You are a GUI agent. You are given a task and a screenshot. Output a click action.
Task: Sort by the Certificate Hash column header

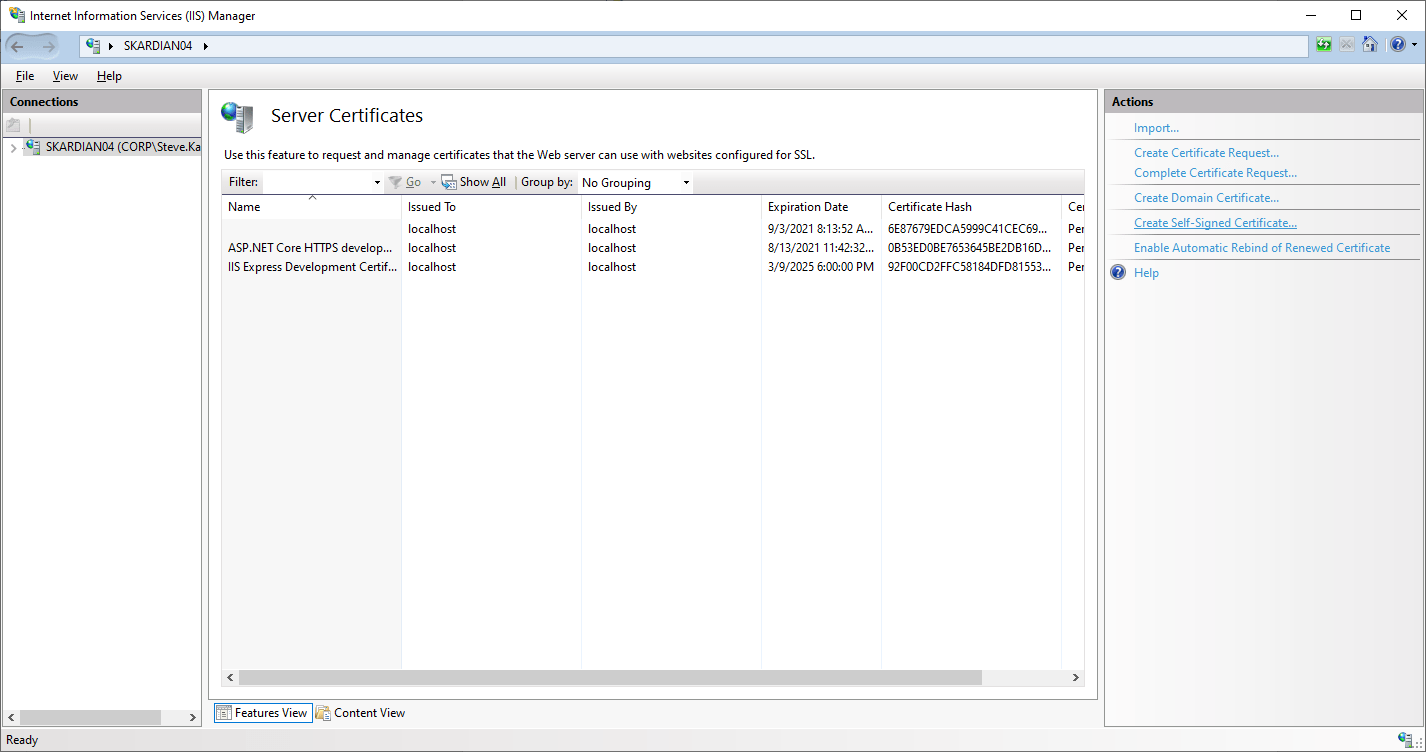(x=971, y=207)
